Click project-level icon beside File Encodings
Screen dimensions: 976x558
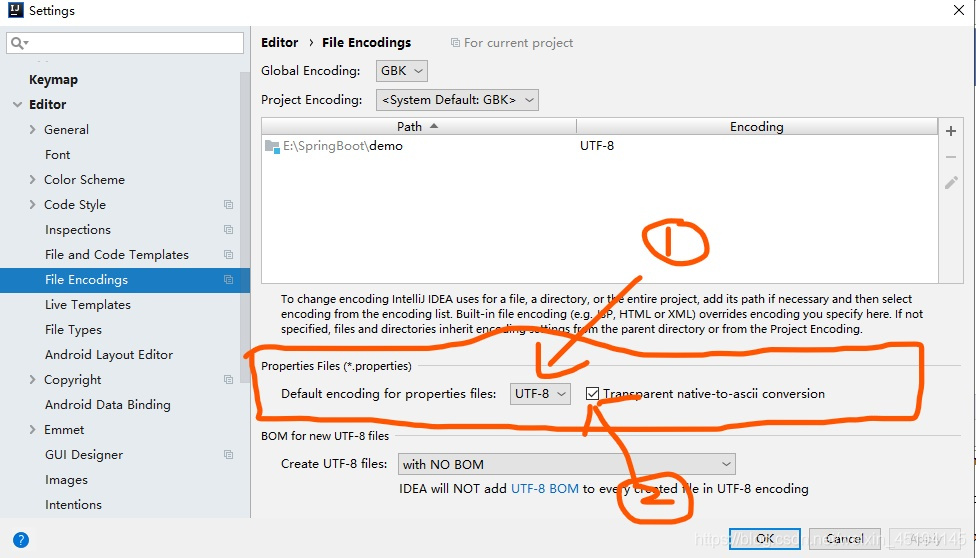pos(228,280)
